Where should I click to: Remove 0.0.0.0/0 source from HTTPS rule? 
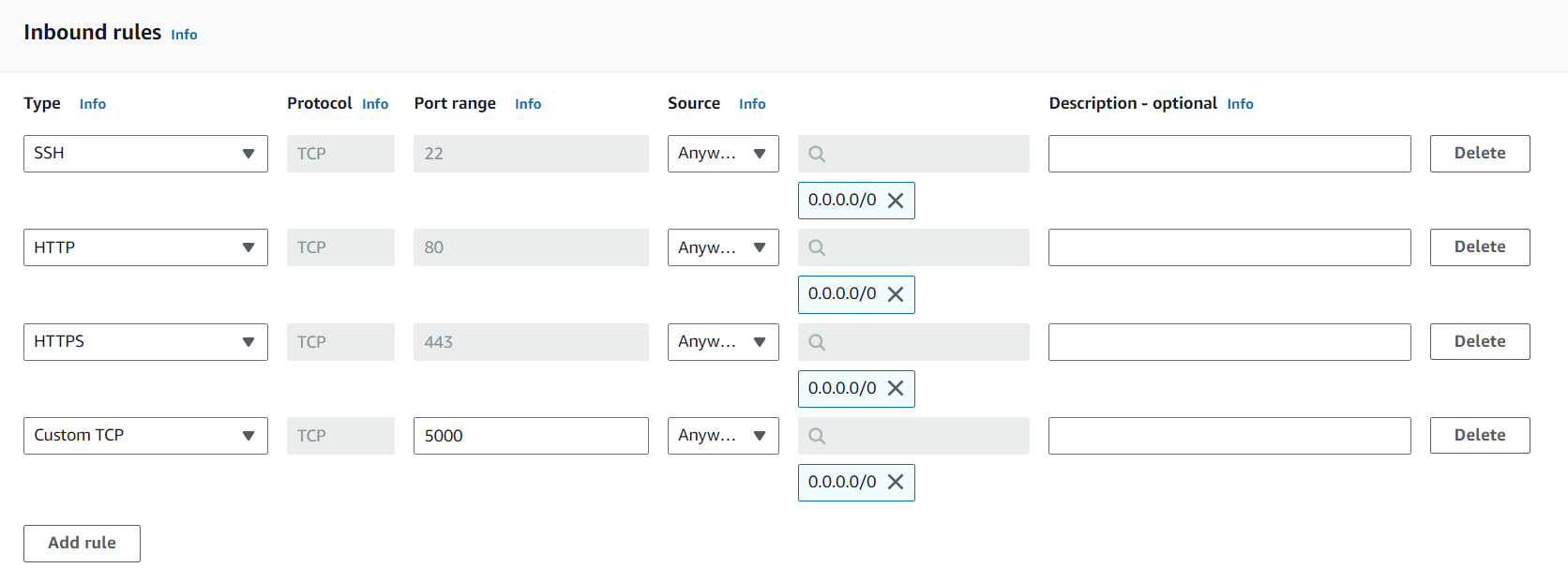[x=896, y=388]
